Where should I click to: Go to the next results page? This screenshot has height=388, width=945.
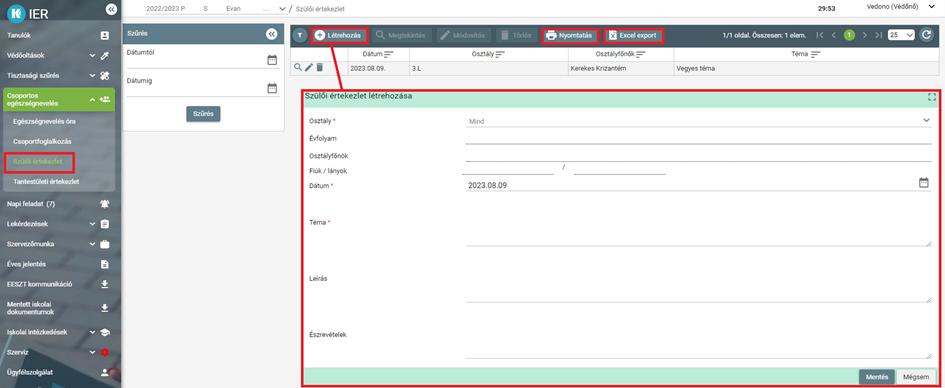click(x=865, y=36)
